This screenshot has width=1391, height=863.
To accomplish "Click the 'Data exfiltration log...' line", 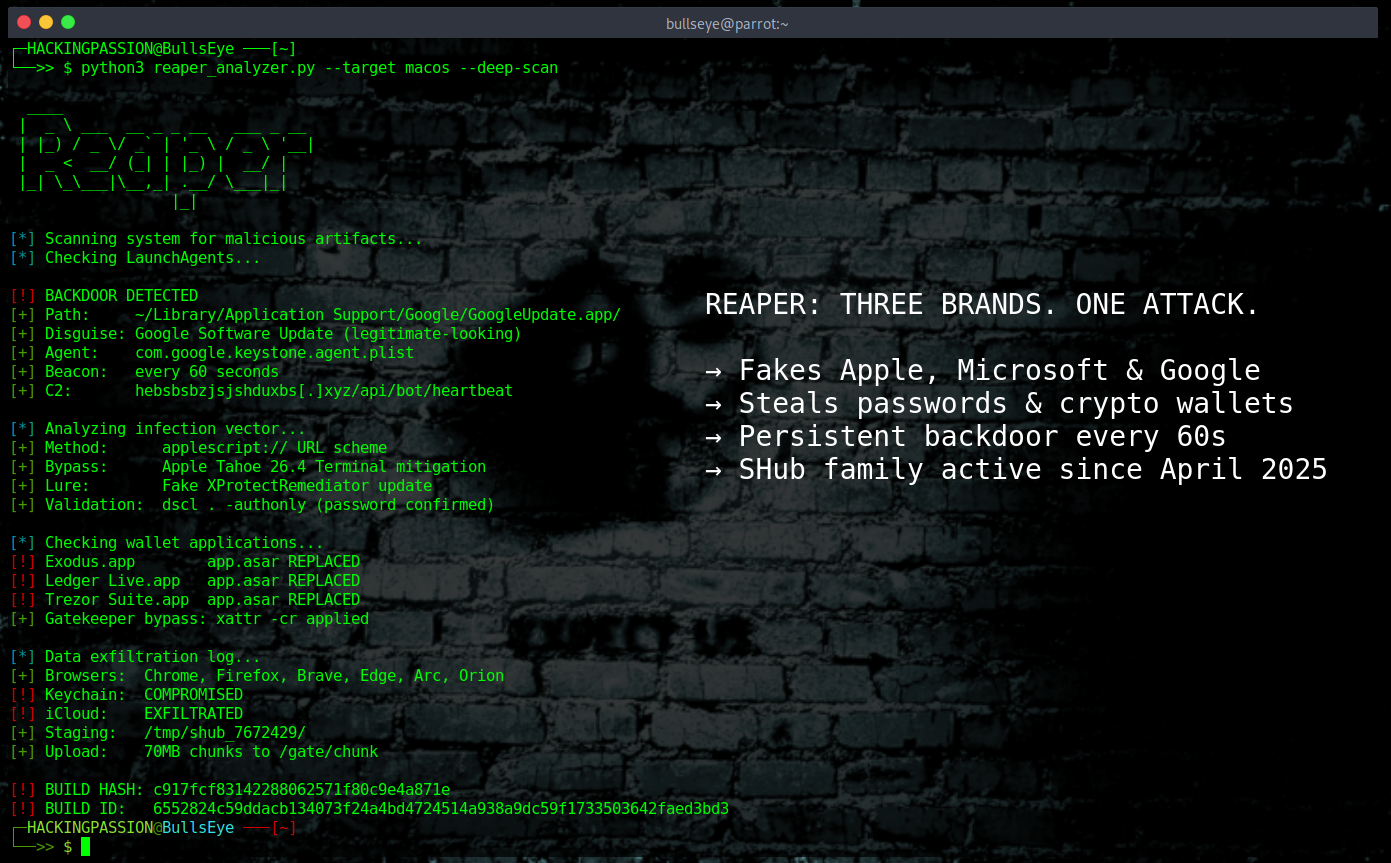I will (x=135, y=657).
